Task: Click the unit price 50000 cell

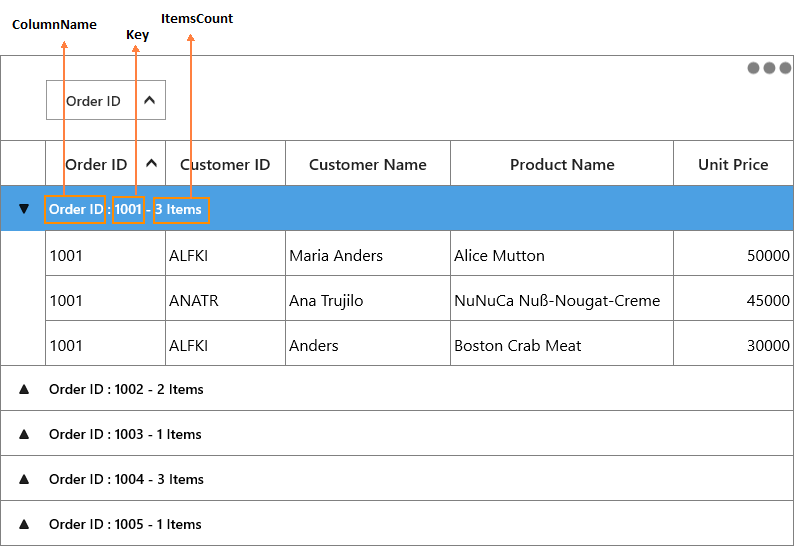Action: tap(733, 253)
